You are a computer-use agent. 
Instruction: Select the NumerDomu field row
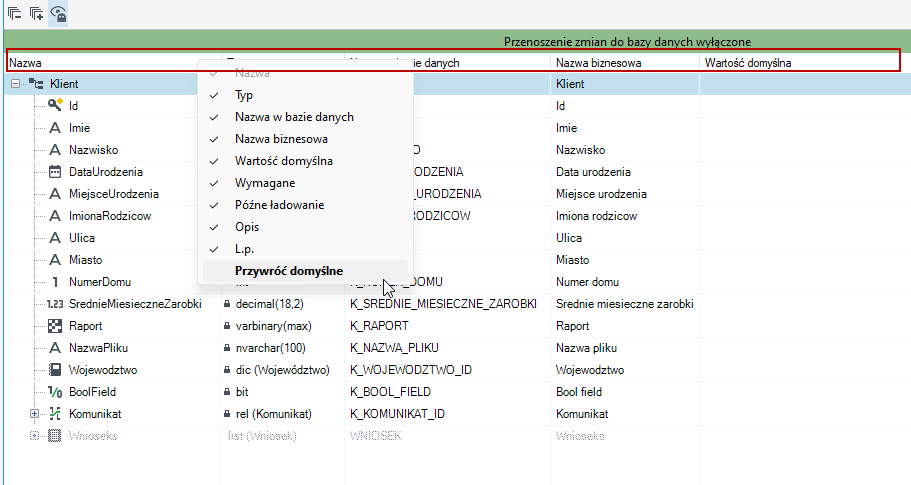point(457,282)
